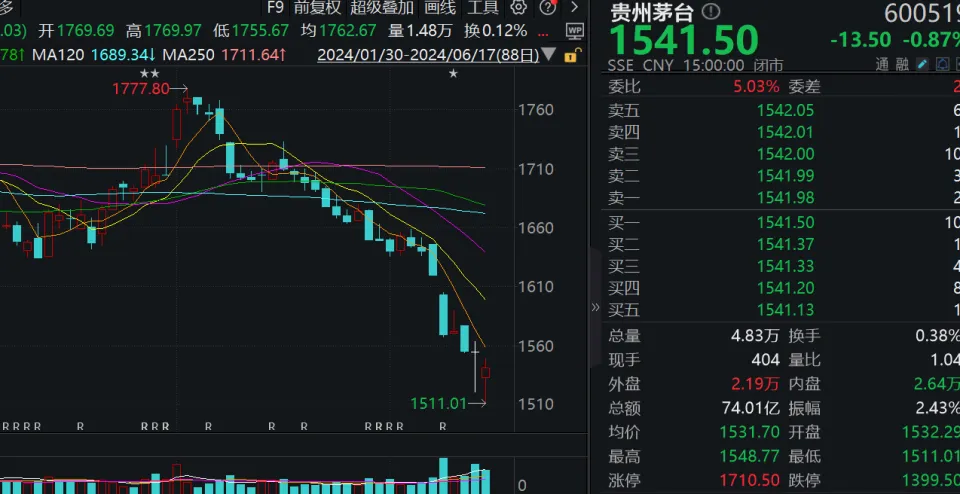Click the 画线 draw line button
Screen dimensions: 960x494
click(439, 7)
